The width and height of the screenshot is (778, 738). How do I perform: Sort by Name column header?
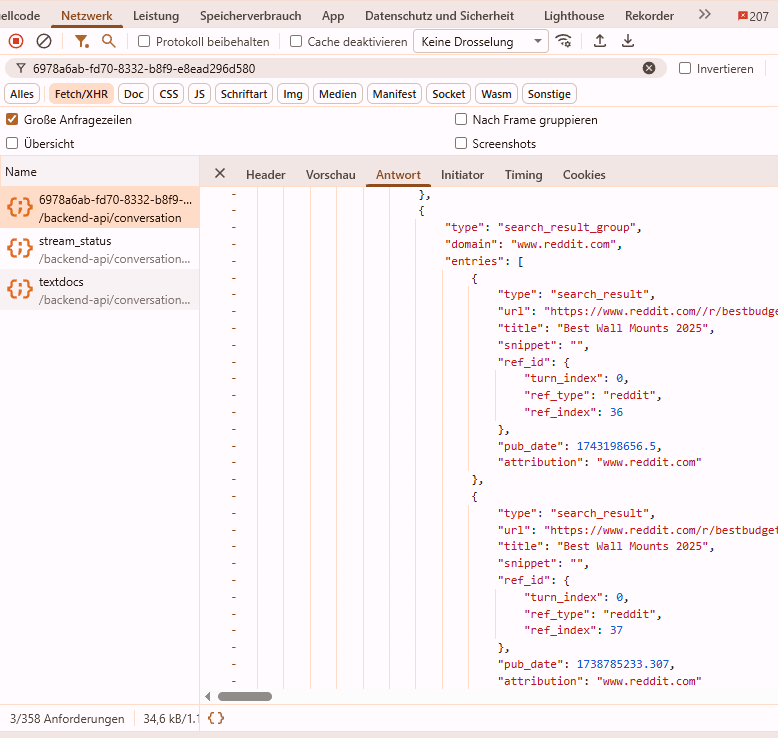click(x=100, y=172)
